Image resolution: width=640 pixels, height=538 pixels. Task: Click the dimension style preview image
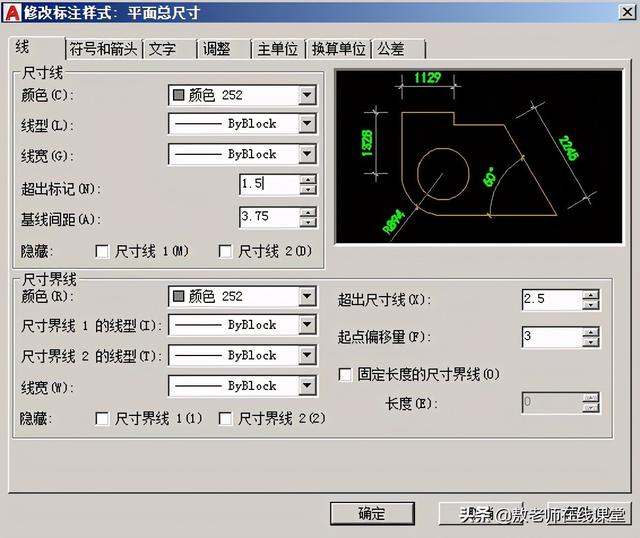click(x=479, y=157)
